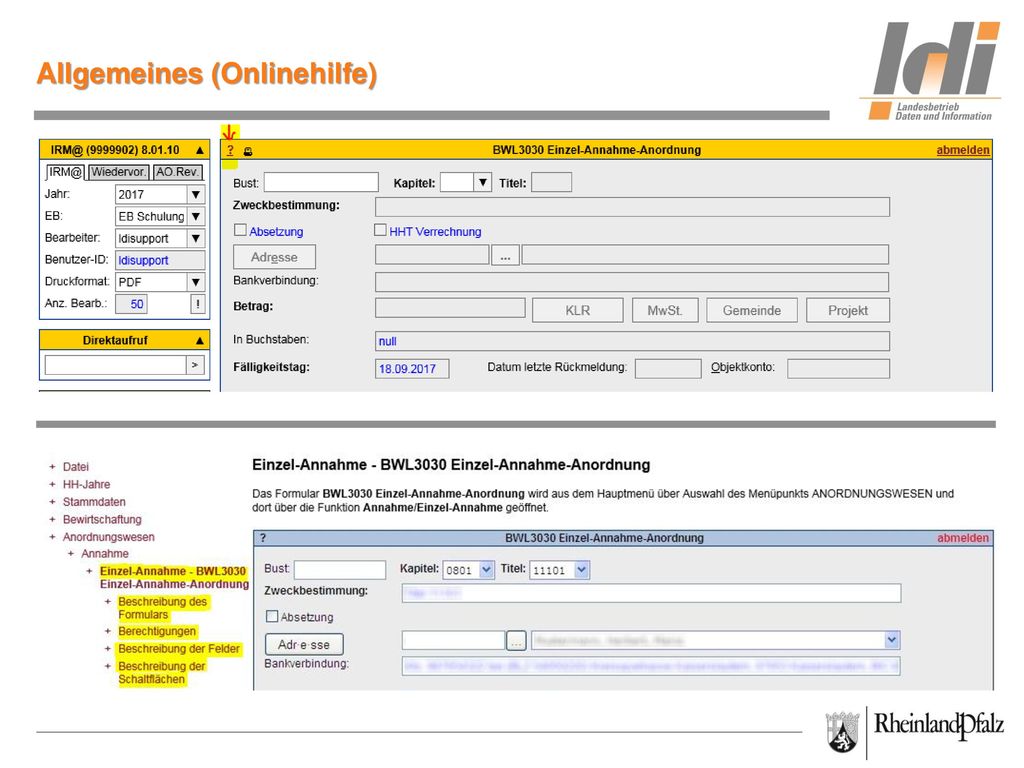Click the exclamation mark button

click(197, 304)
